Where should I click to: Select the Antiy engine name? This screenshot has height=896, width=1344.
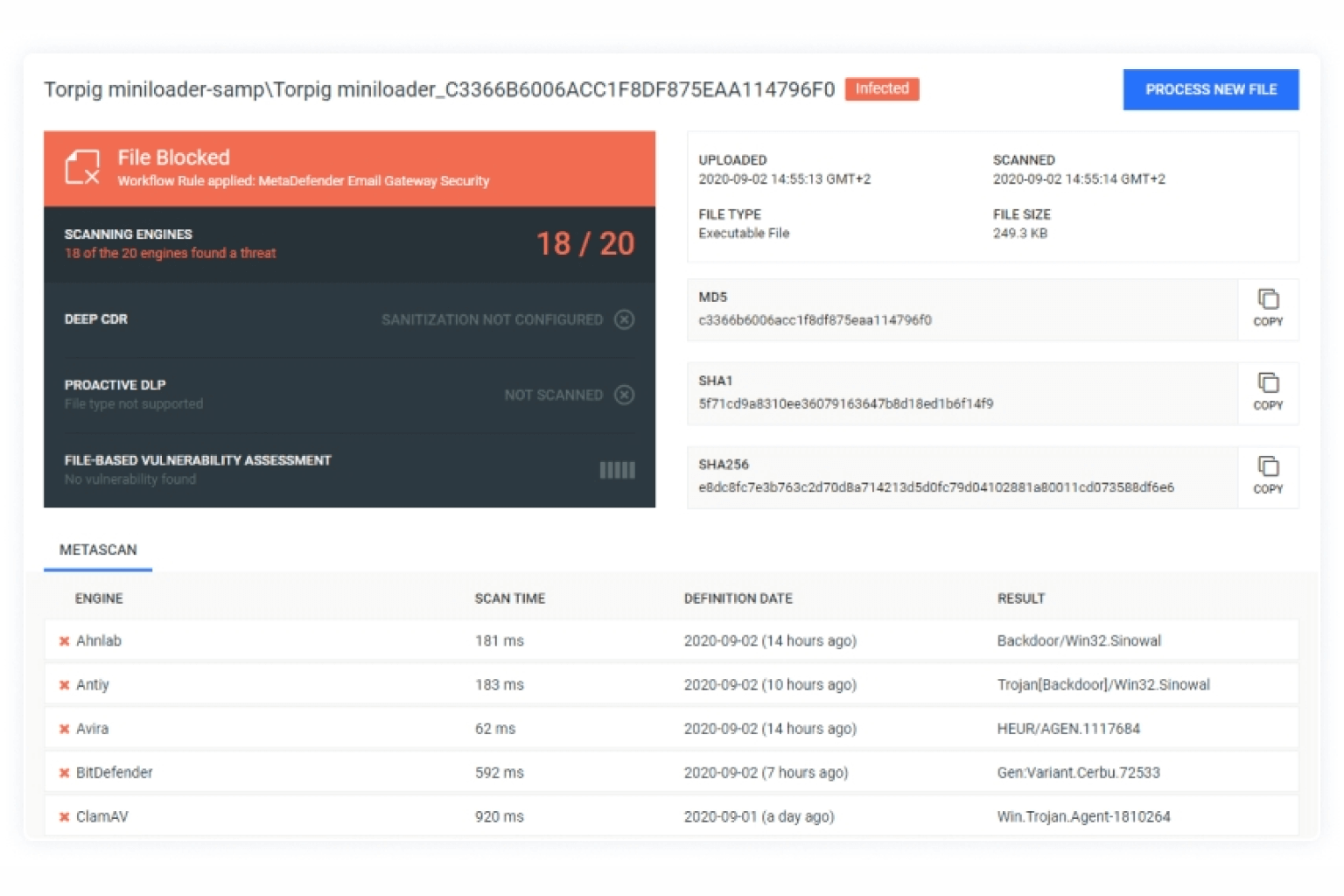click(x=93, y=685)
